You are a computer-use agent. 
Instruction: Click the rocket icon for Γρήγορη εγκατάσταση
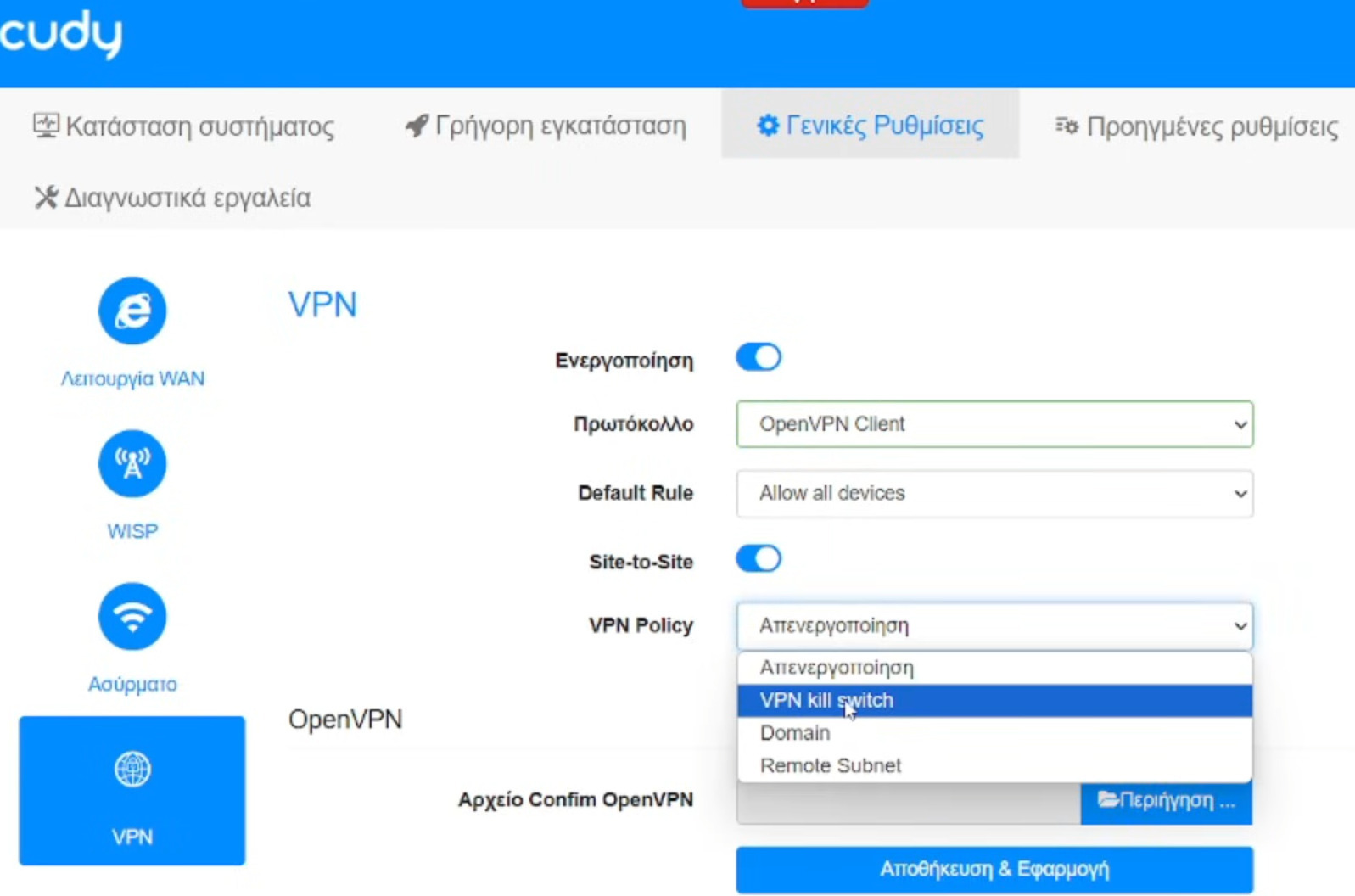coord(417,126)
